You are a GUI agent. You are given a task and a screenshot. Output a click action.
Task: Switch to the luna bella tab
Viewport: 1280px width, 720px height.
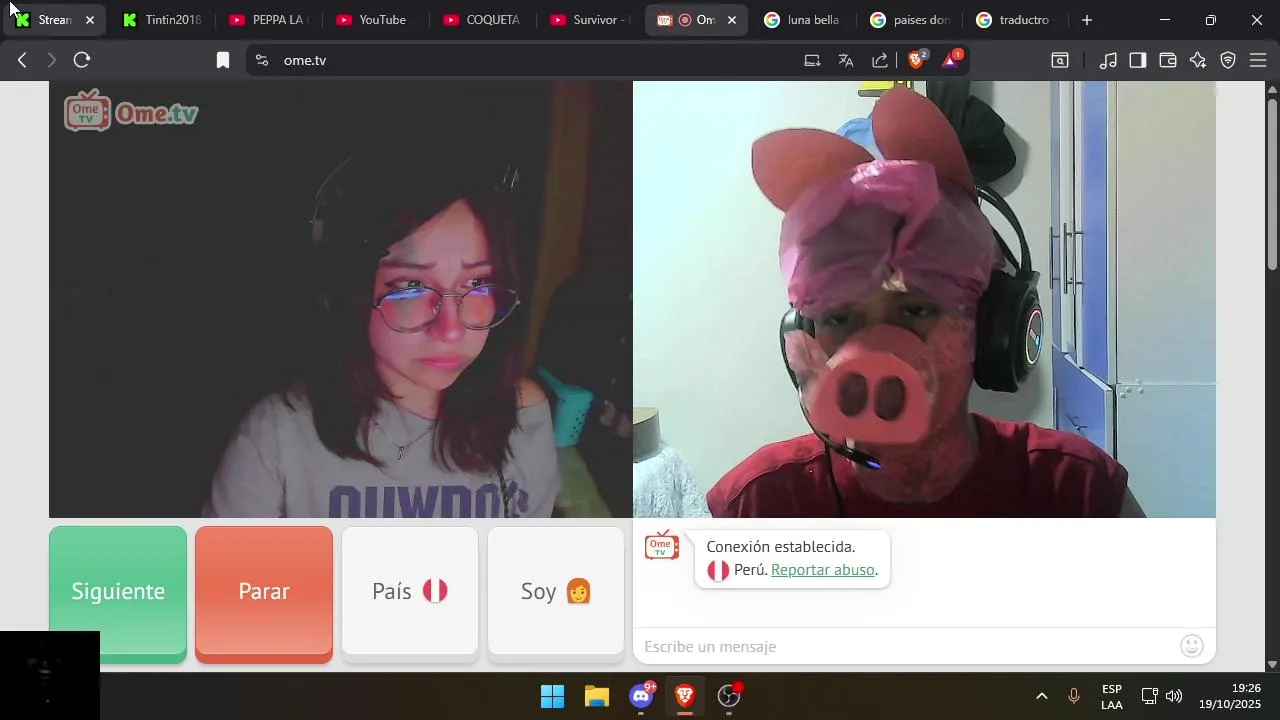pyautogui.click(x=803, y=20)
